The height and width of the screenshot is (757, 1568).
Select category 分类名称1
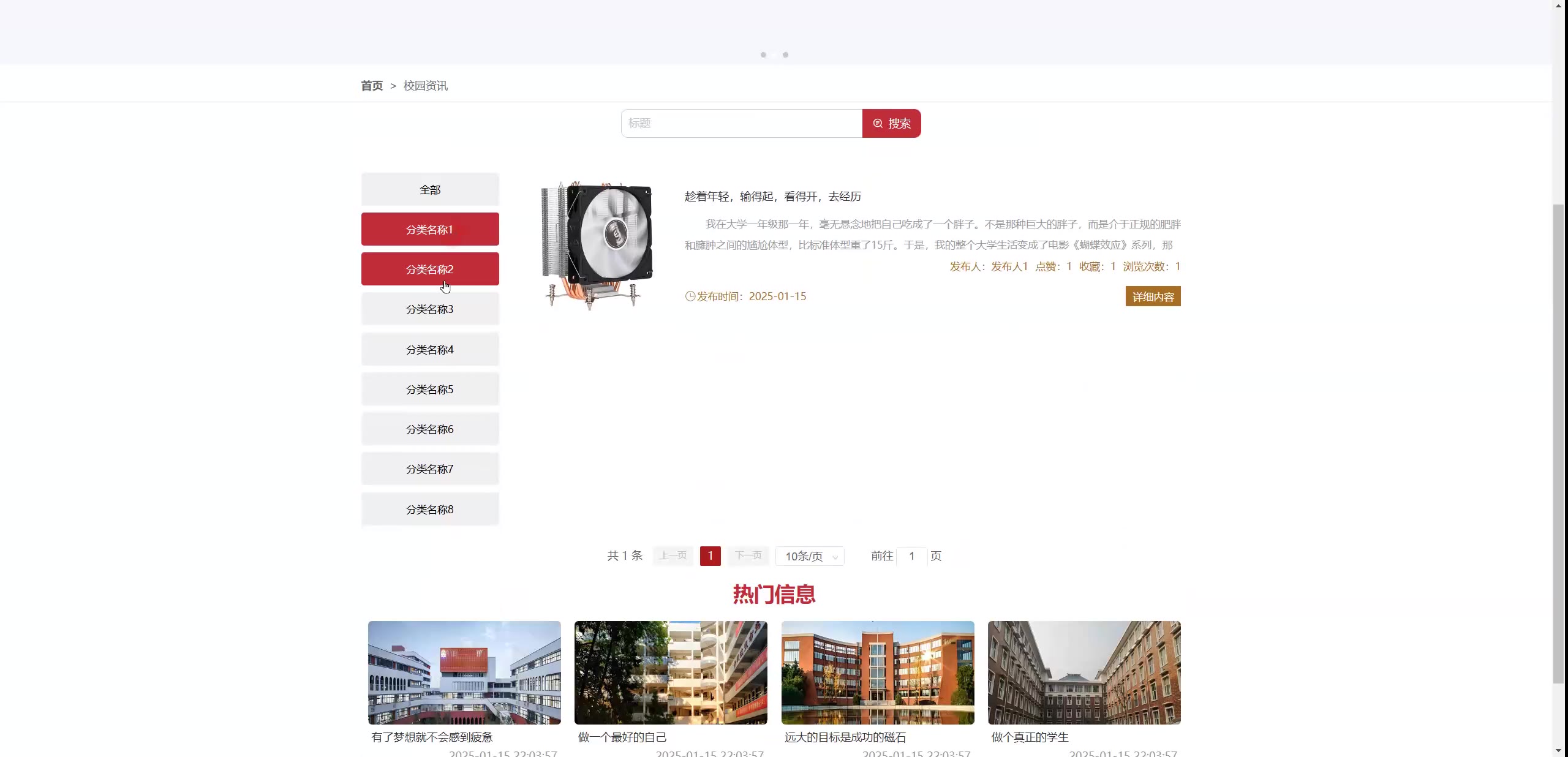click(x=430, y=229)
